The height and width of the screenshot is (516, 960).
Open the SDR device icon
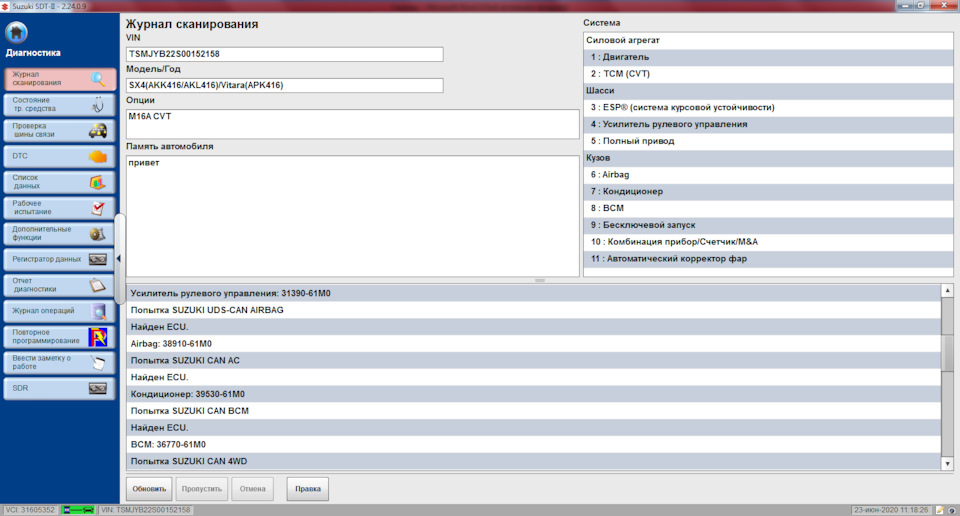click(98, 389)
